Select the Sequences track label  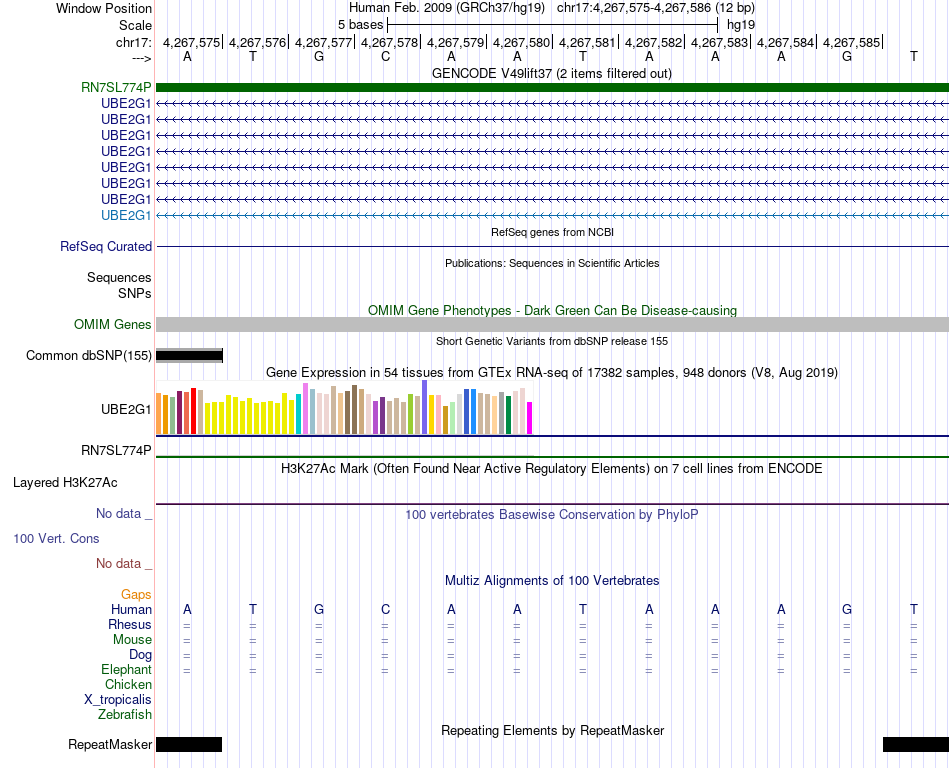119,277
